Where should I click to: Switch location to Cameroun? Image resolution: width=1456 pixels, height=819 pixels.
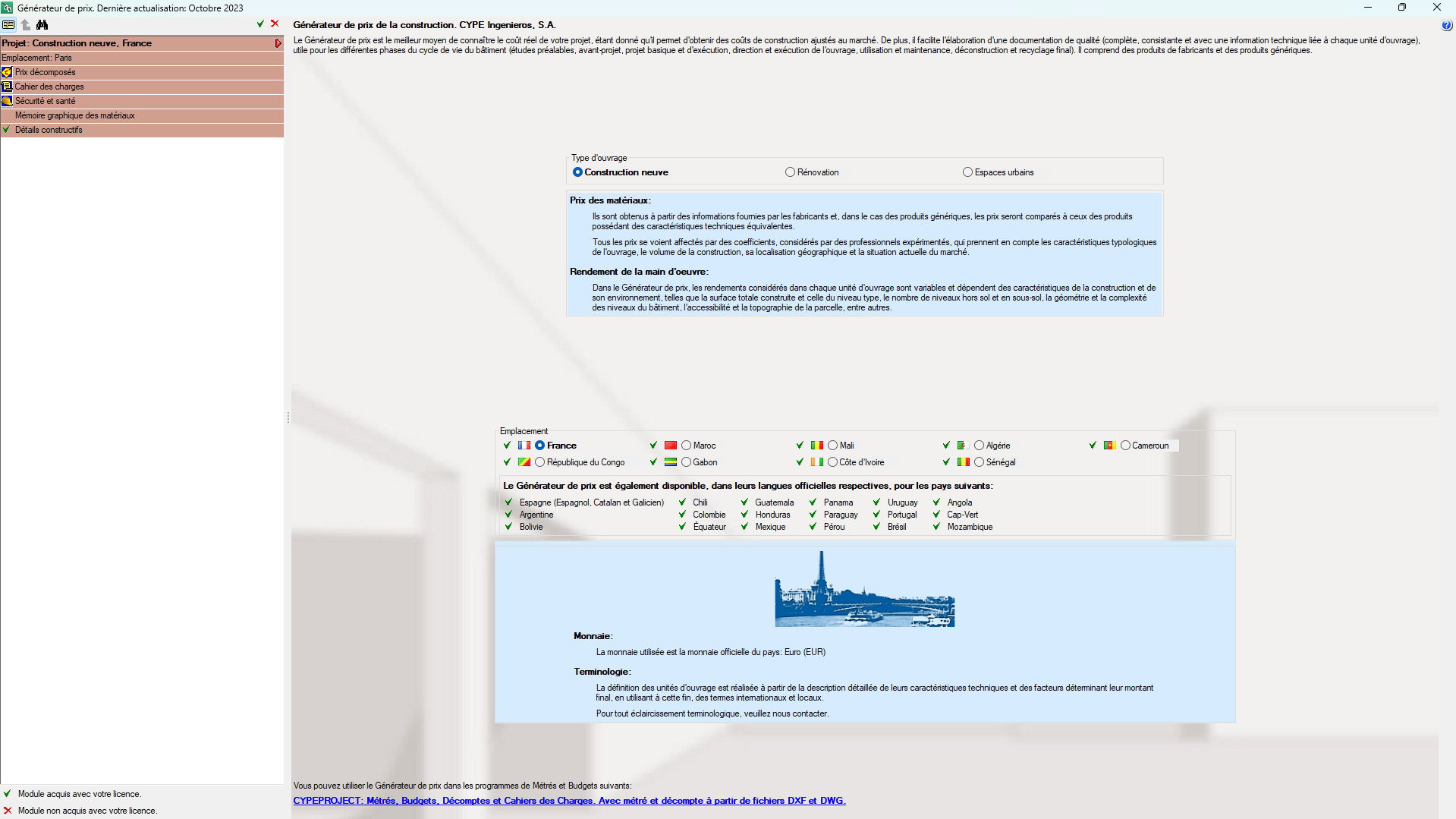pyautogui.click(x=1126, y=446)
